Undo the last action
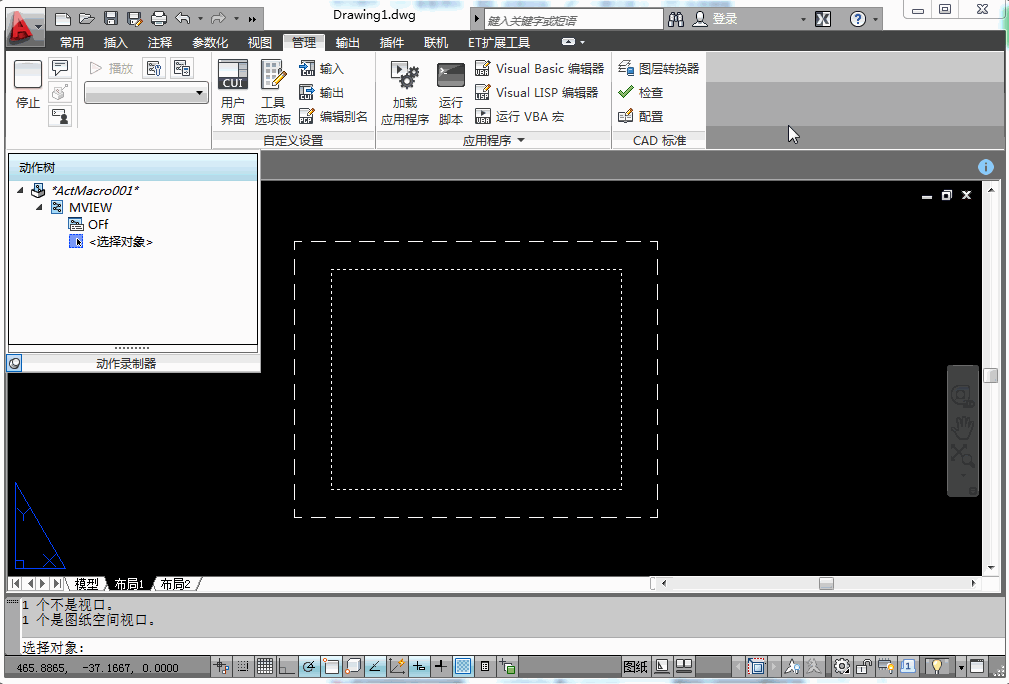 (x=183, y=19)
